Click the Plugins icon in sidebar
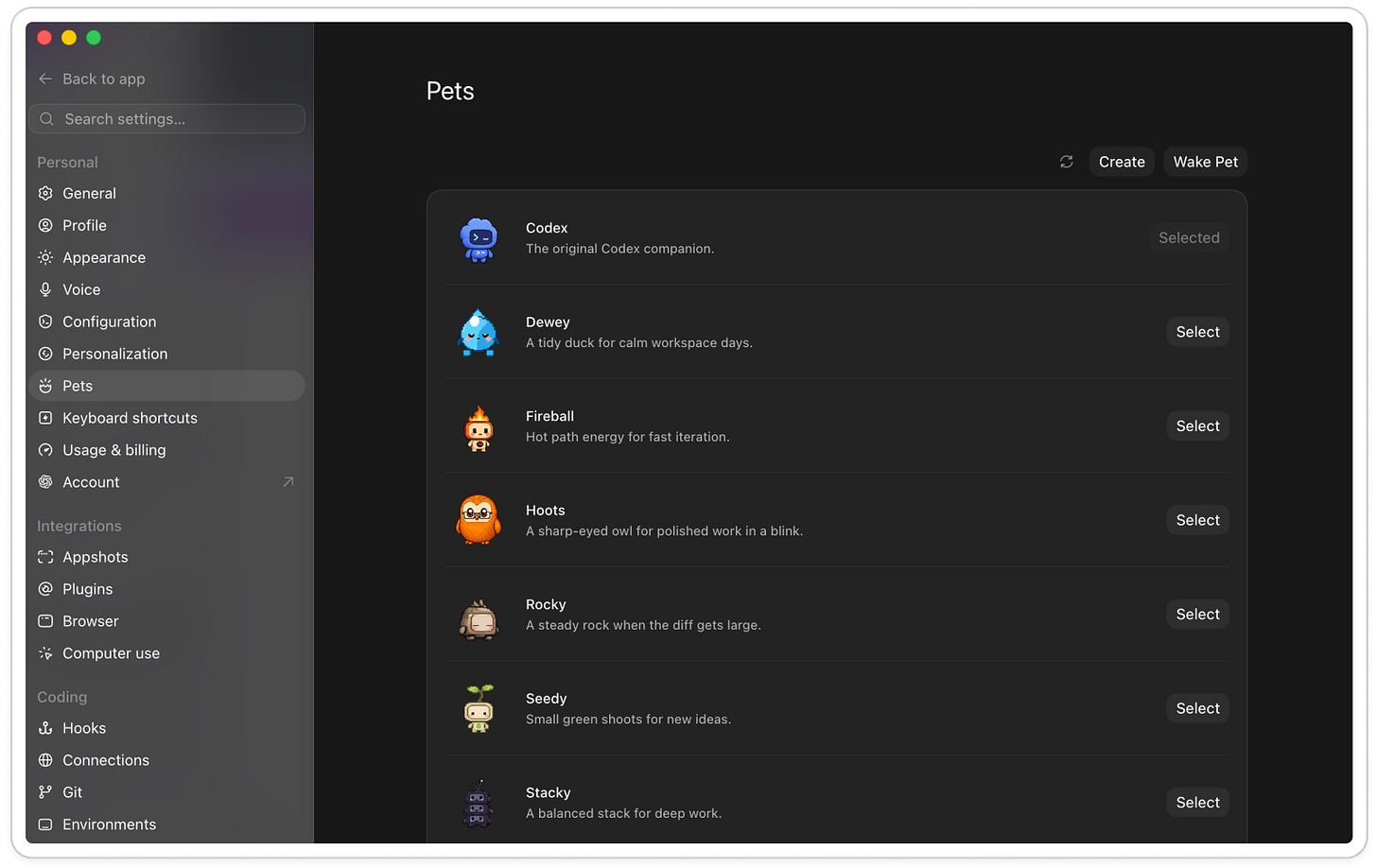Viewport: 1377px width, 868px height. (x=45, y=589)
